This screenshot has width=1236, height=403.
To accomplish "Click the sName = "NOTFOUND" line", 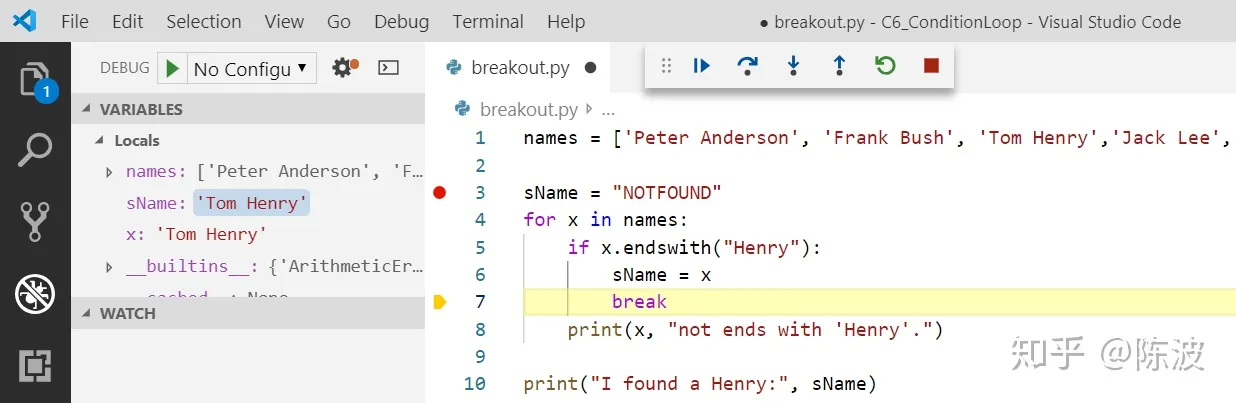I will pos(622,193).
